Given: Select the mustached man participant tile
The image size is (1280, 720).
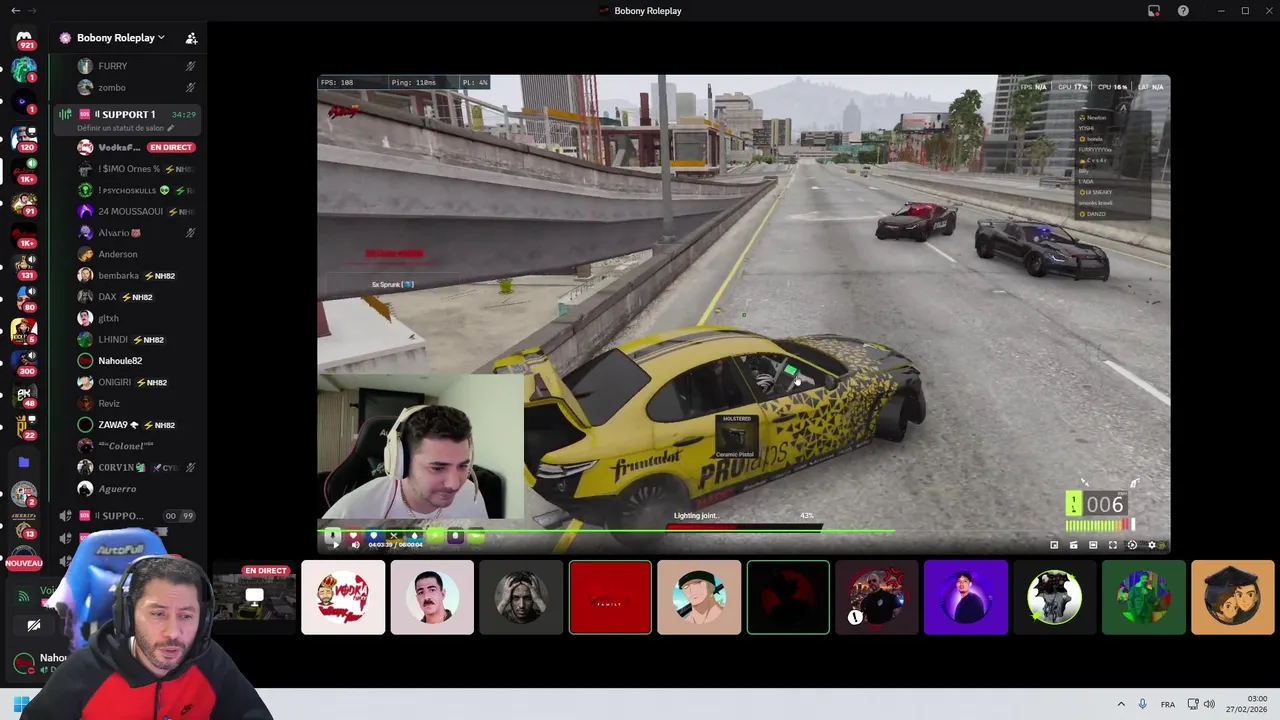Looking at the screenshot, I should point(432,597).
